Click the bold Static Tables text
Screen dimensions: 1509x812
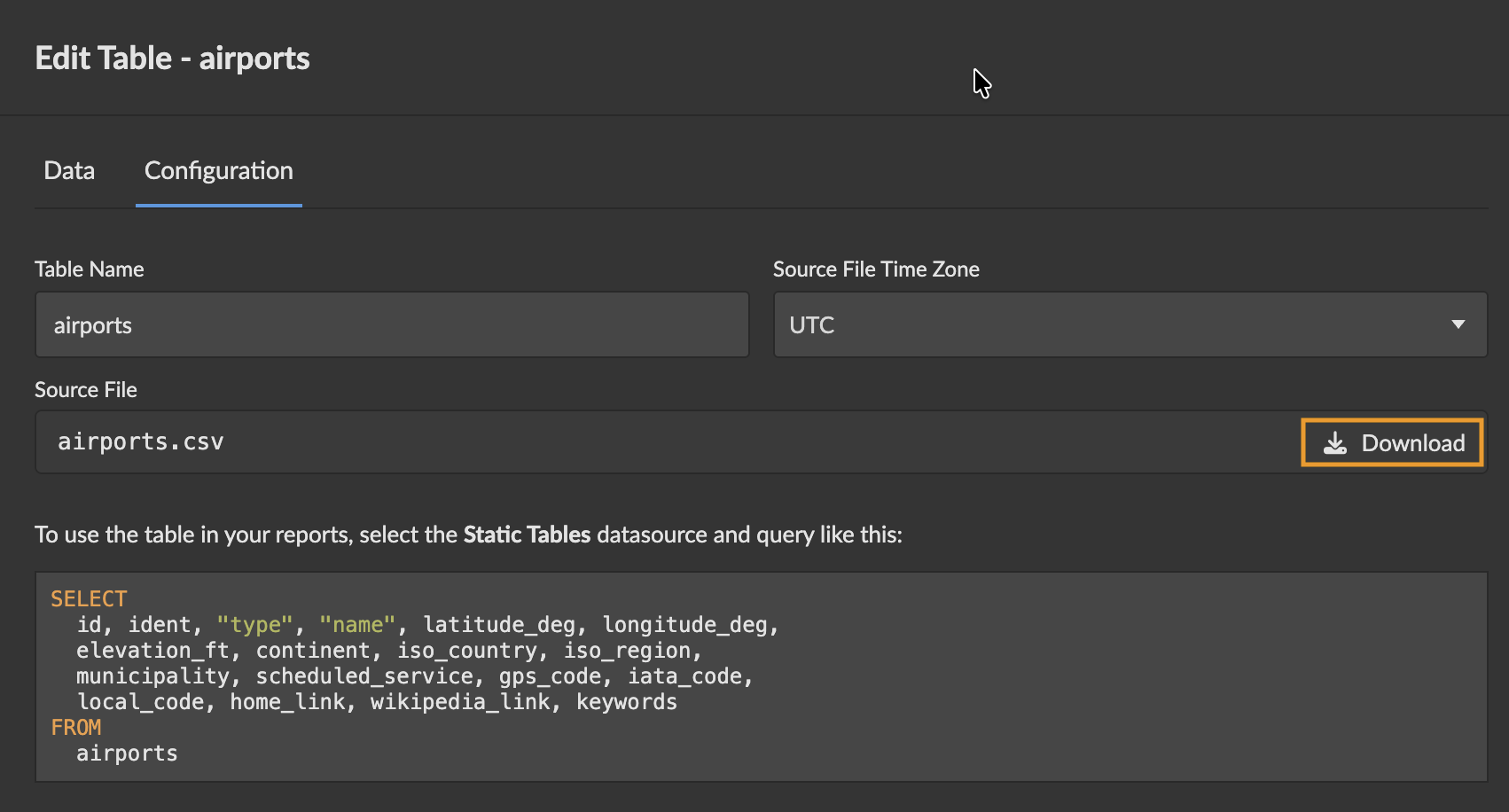(x=527, y=535)
